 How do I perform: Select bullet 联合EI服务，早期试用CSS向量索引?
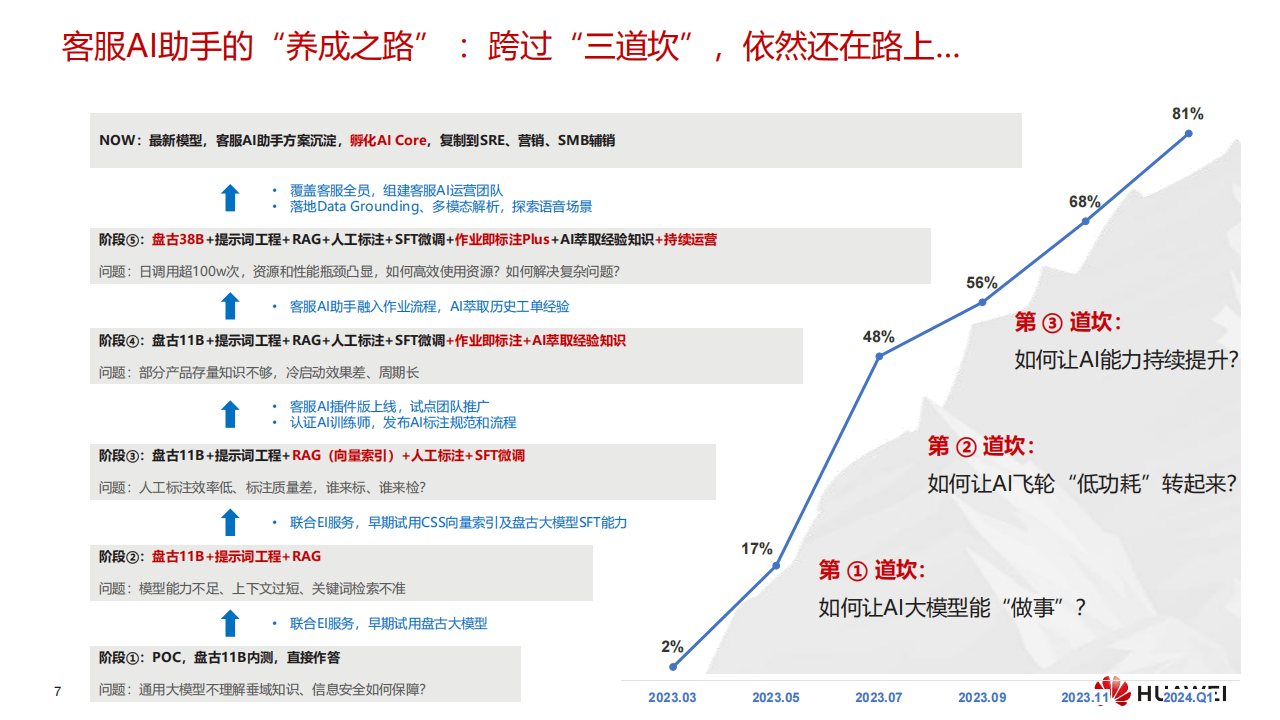[x=458, y=522]
